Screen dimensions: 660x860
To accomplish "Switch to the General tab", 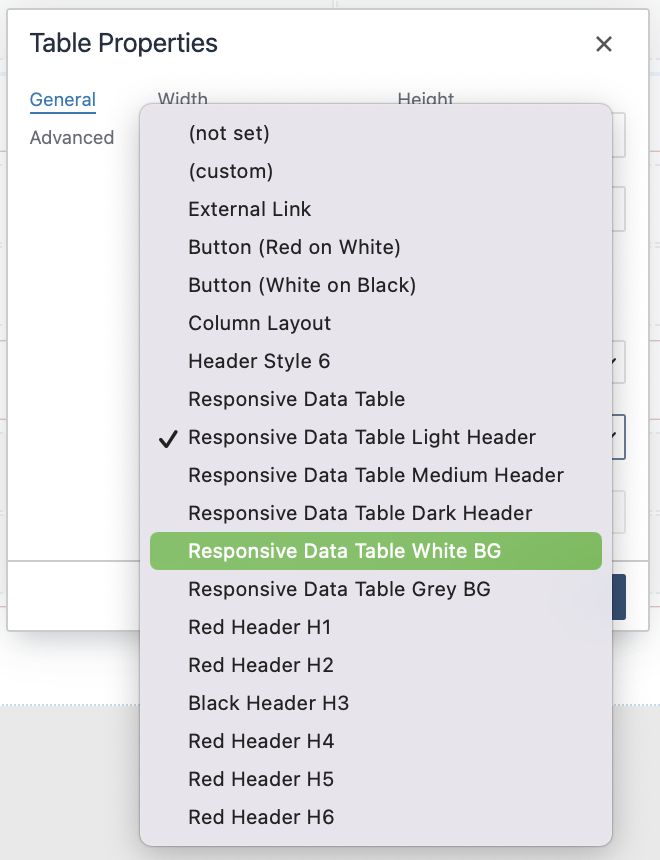I will pos(63,100).
